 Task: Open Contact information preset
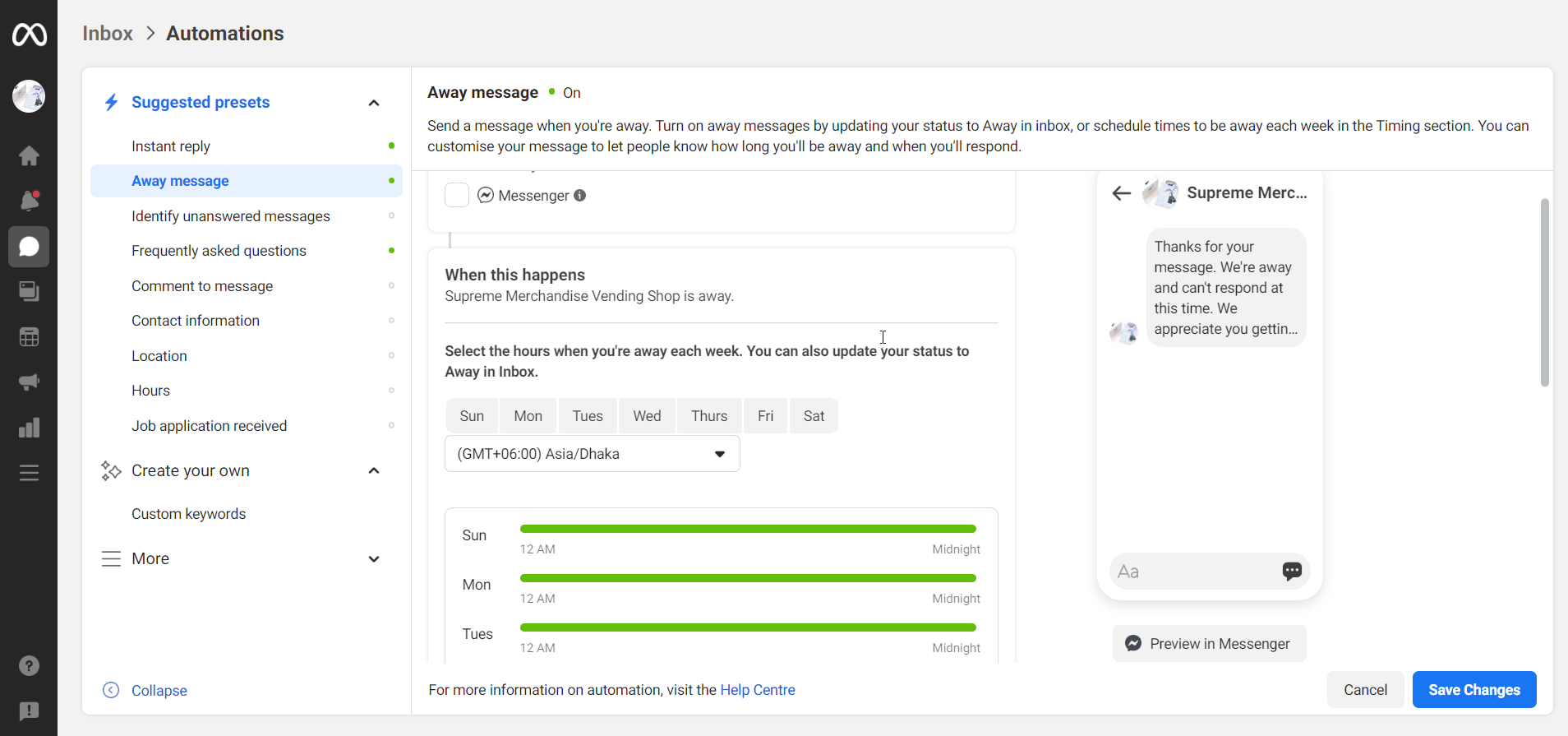tap(247, 321)
